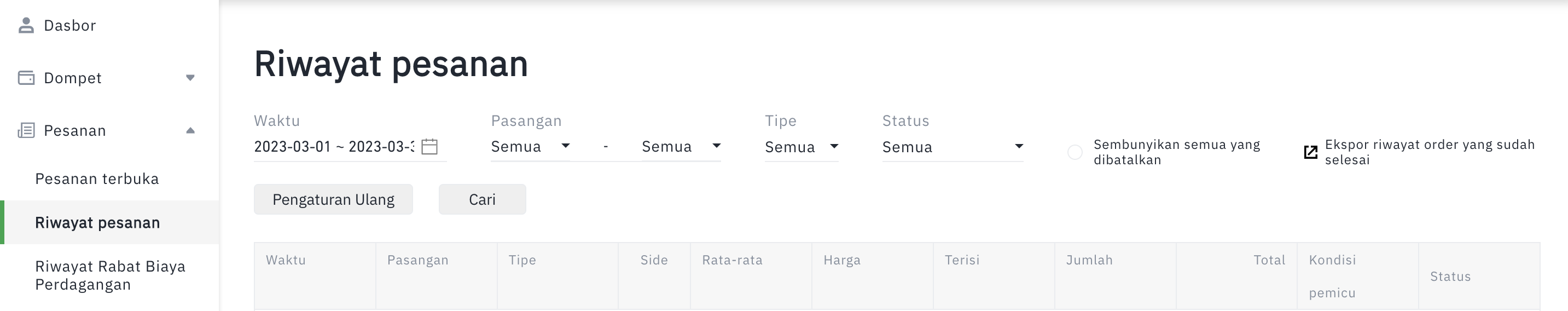
Task: Toggle Sembunyikan semua yang dibatalkan checkbox
Action: (x=1075, y=152)
